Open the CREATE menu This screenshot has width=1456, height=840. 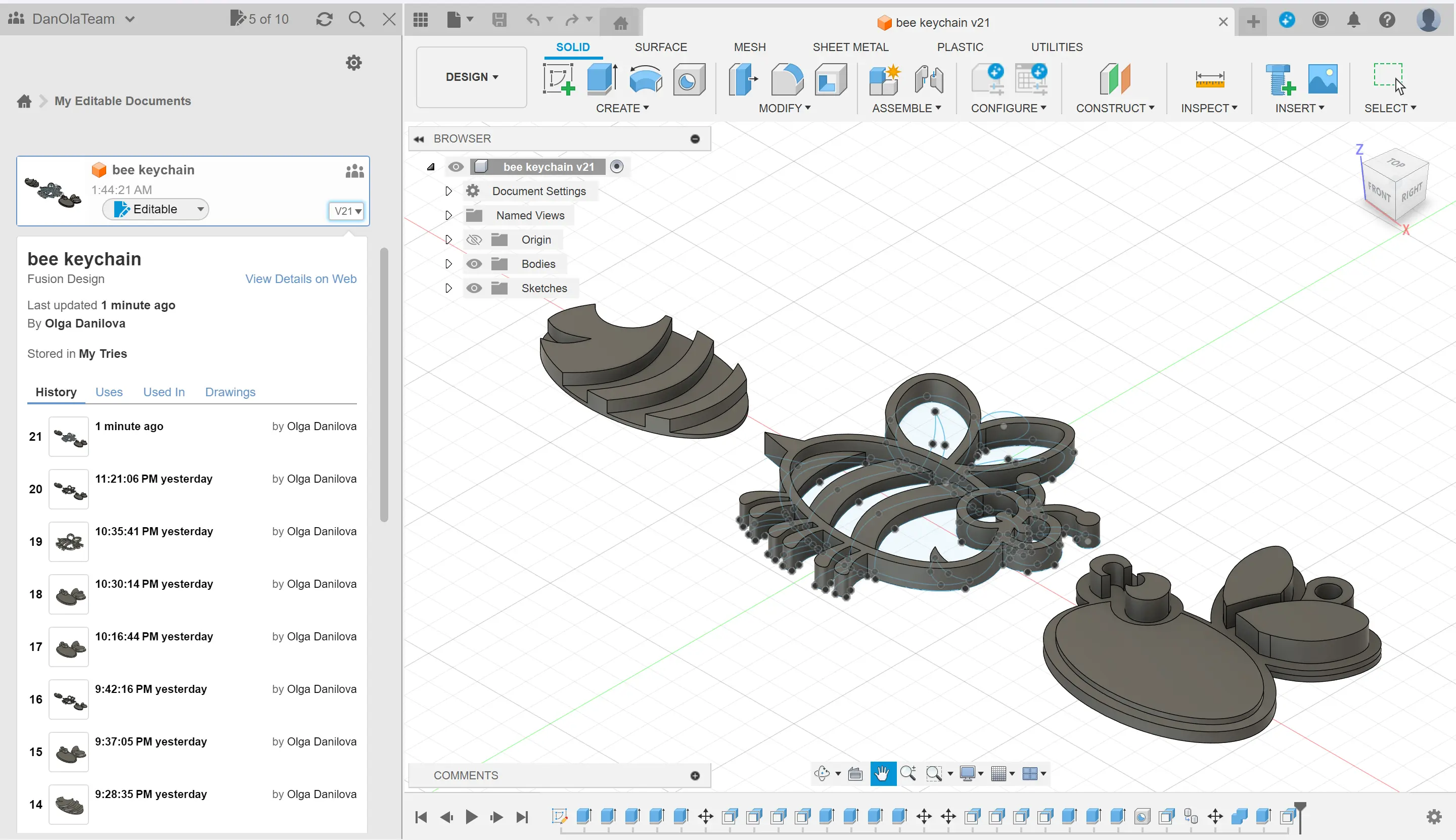tap(622, 108)
